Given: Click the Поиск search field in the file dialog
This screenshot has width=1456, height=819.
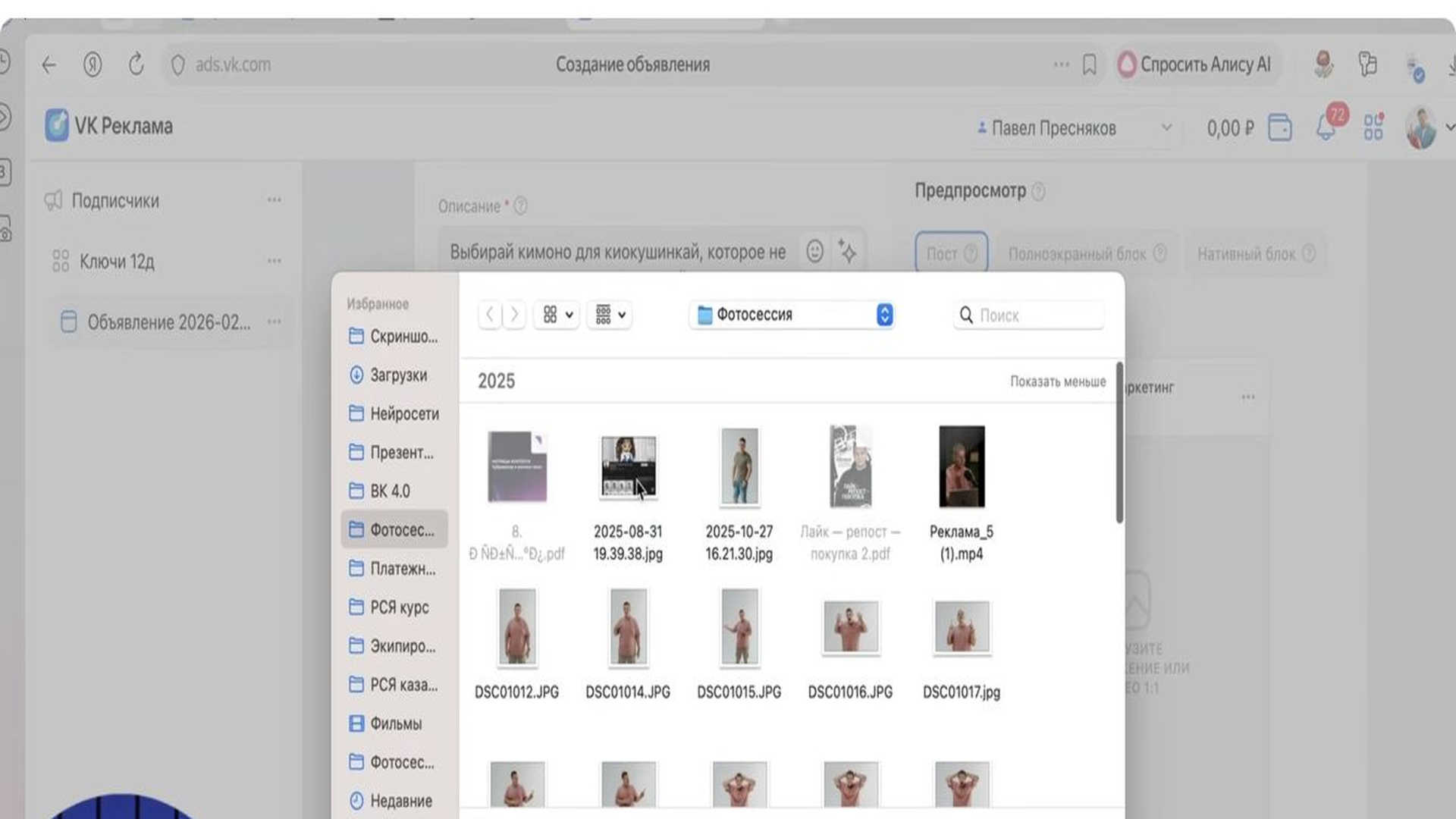Looking at the screenshot, I should tap(1028, 315).
